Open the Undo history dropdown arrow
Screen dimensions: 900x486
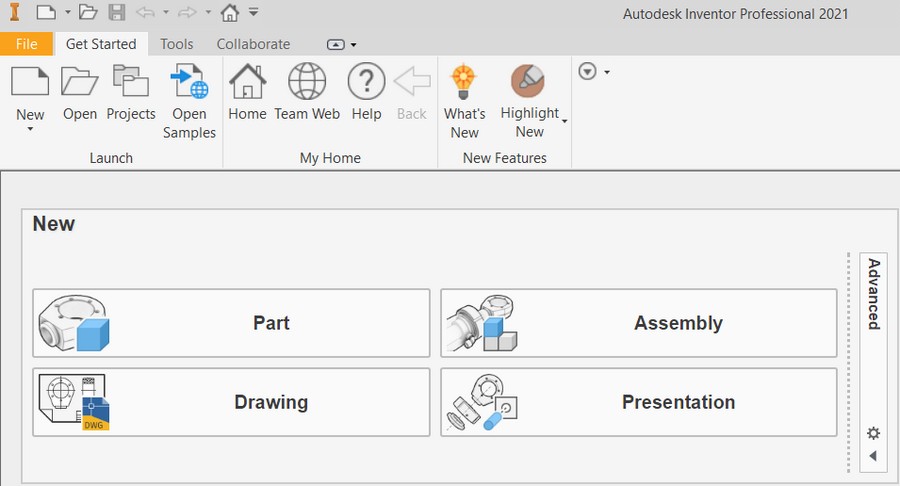point(166,12)
